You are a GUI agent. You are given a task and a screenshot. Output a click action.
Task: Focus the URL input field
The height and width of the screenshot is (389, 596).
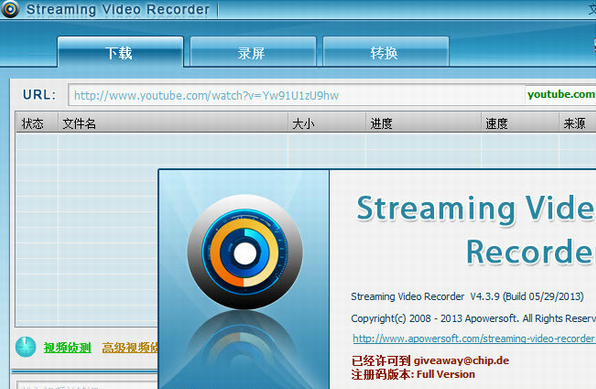[x=296, y=95]
